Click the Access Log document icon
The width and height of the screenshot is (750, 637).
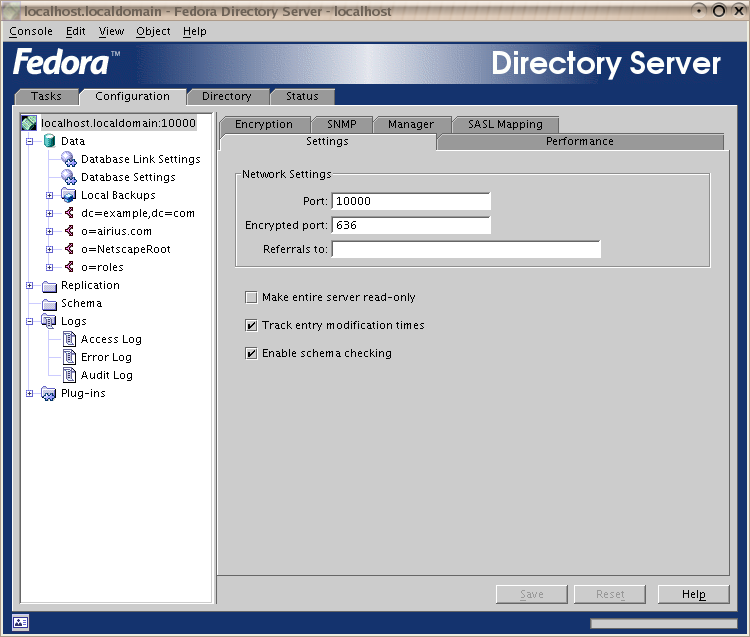(x=69, y=339)
